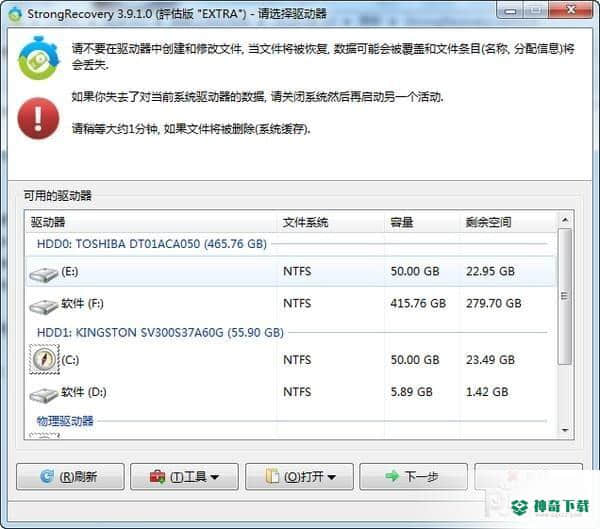Click NTFS cell in the 软件 (D:) row
The image size is (600, 529).
[297, 392]
